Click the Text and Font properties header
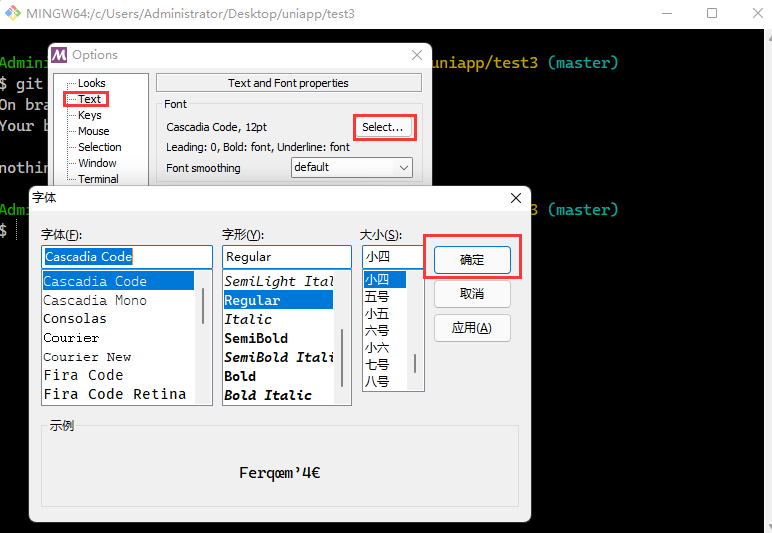This screenshot has height=533, width=772. (x=289, y=83)
